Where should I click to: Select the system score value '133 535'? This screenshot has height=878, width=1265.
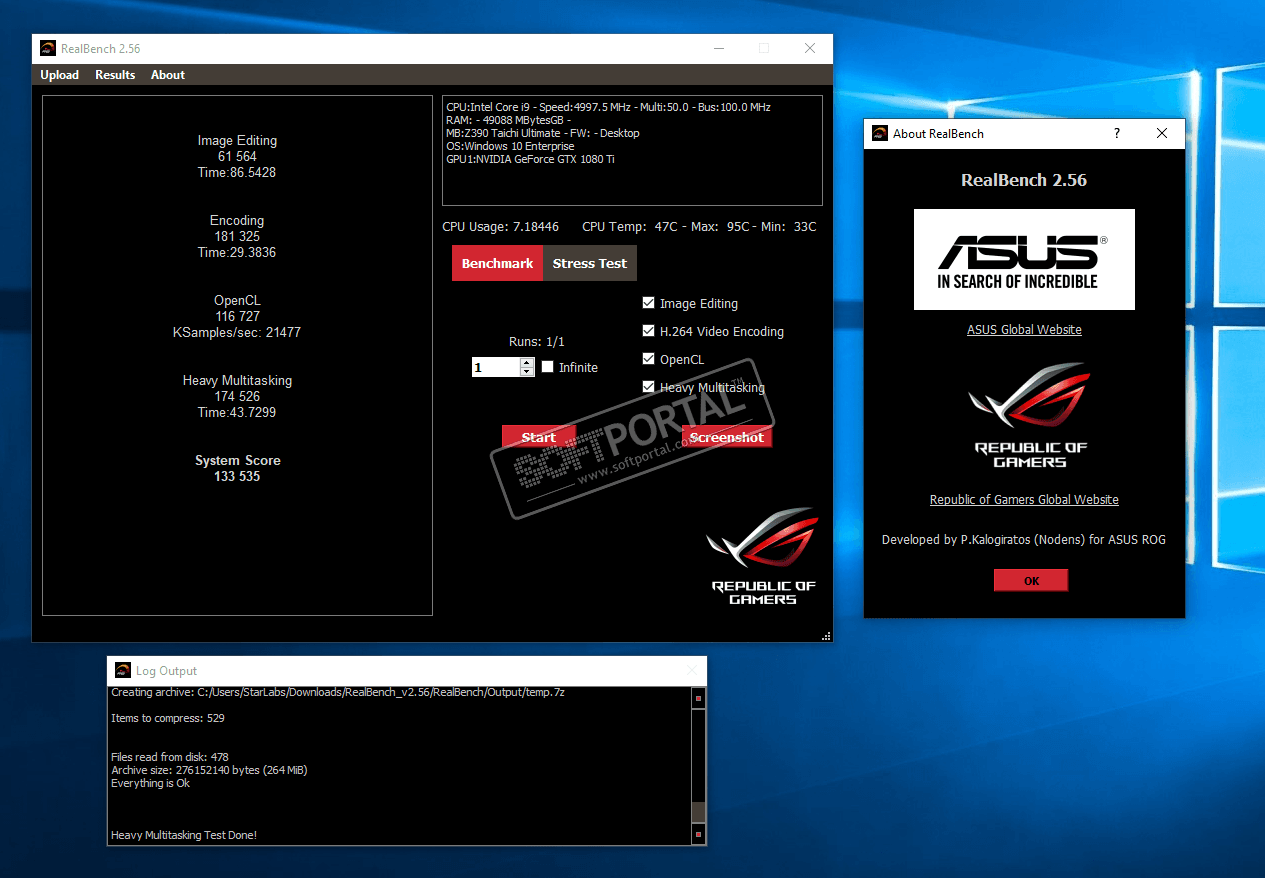(x=237, y=476)
